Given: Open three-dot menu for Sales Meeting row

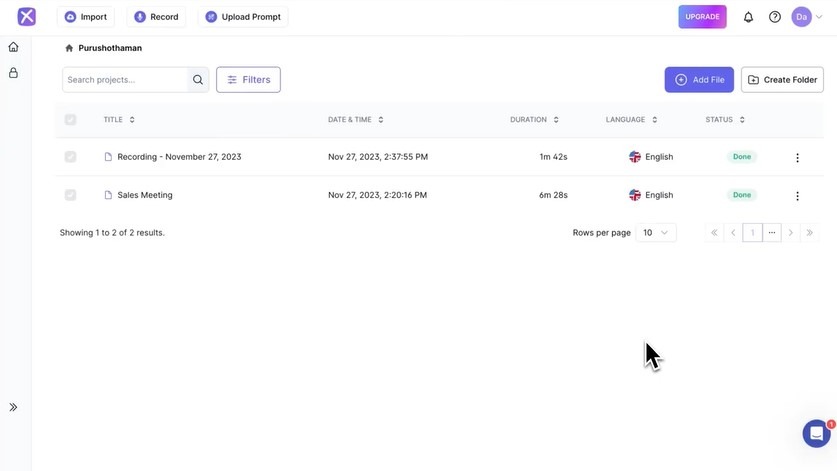Looking at the screenshot, I should point(797,196).
